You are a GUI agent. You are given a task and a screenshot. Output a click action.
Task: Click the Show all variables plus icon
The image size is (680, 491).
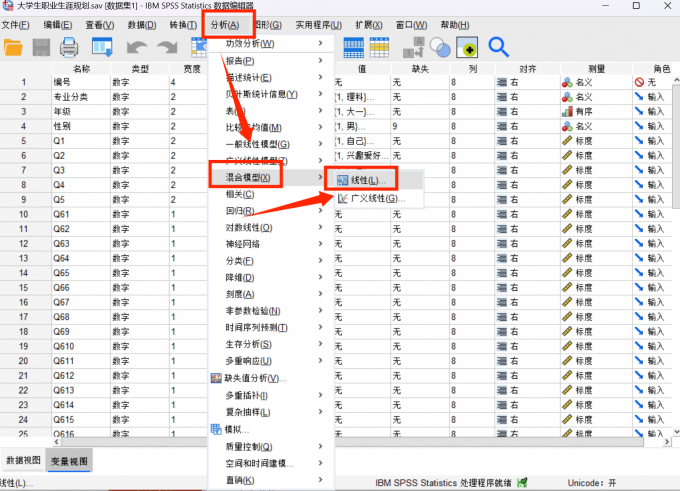(x=467, y=47)
